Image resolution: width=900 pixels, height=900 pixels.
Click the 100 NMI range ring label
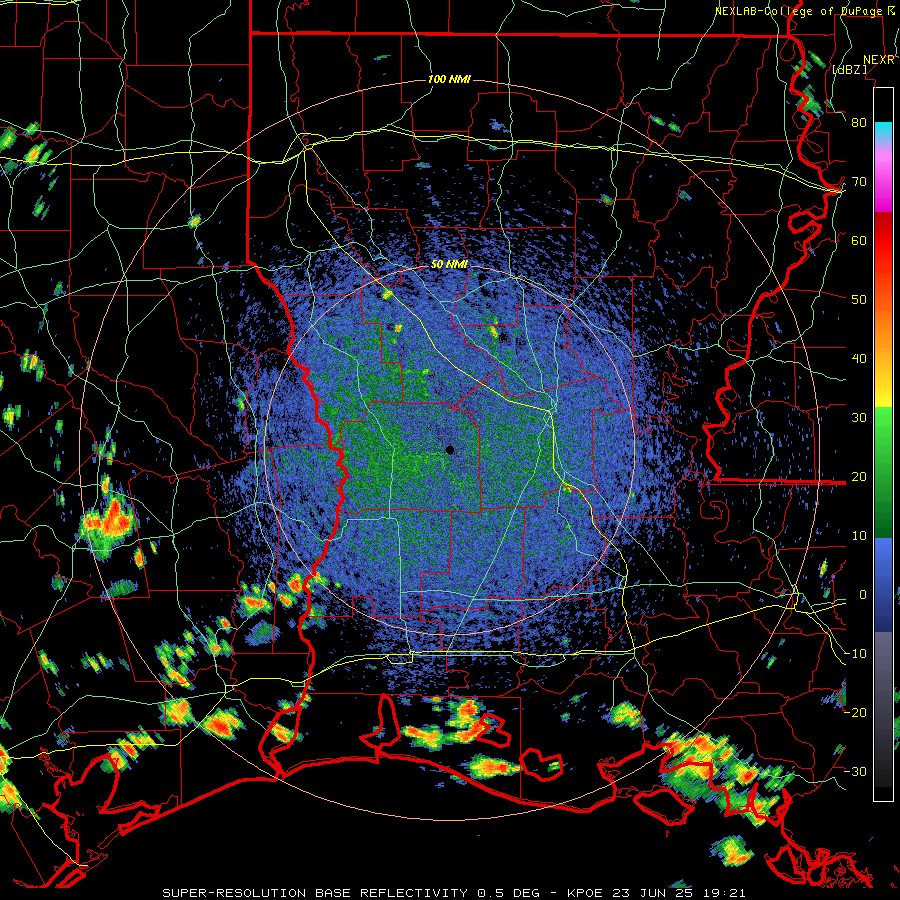pos(449,79)
